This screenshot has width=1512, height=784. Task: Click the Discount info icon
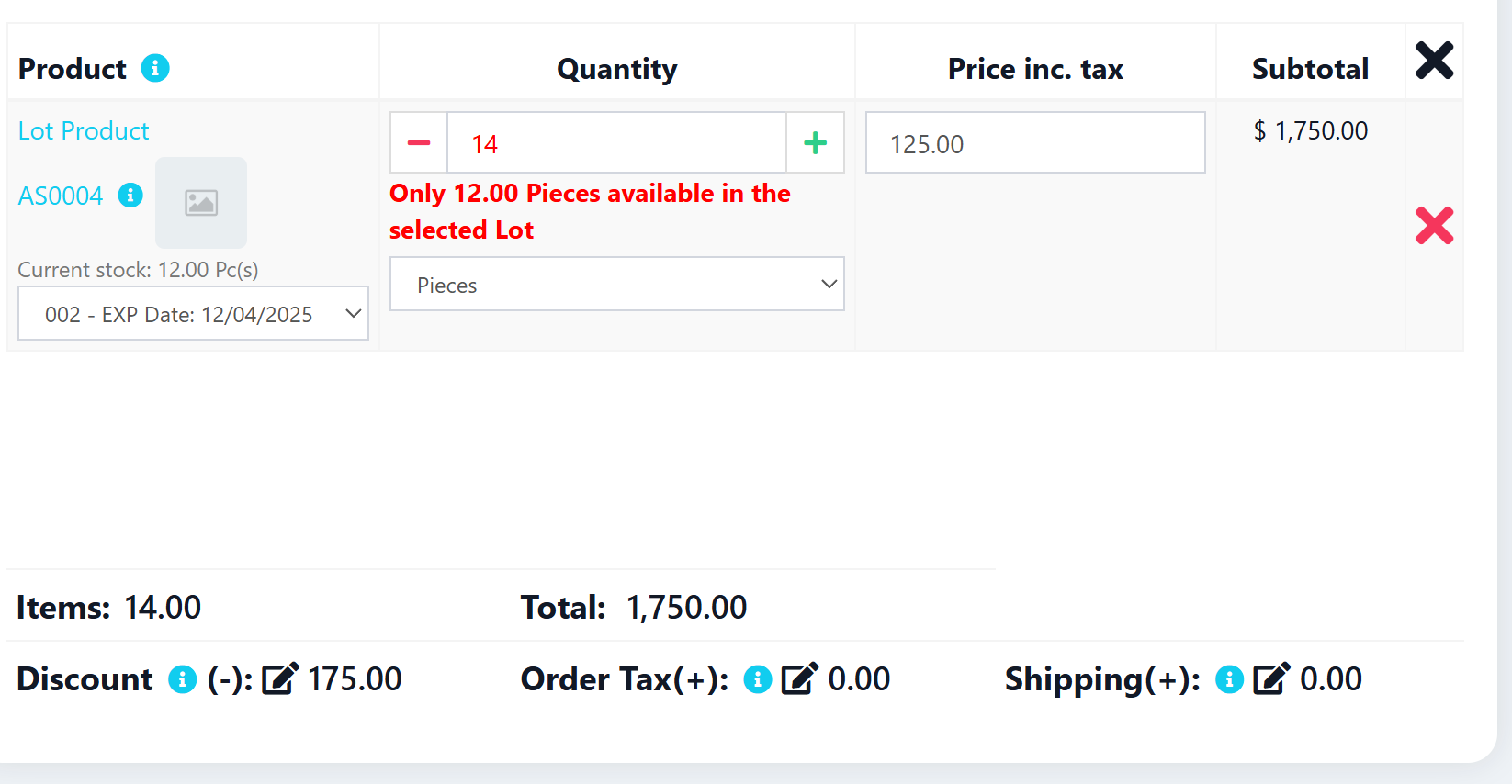click(x=183, y=679)
